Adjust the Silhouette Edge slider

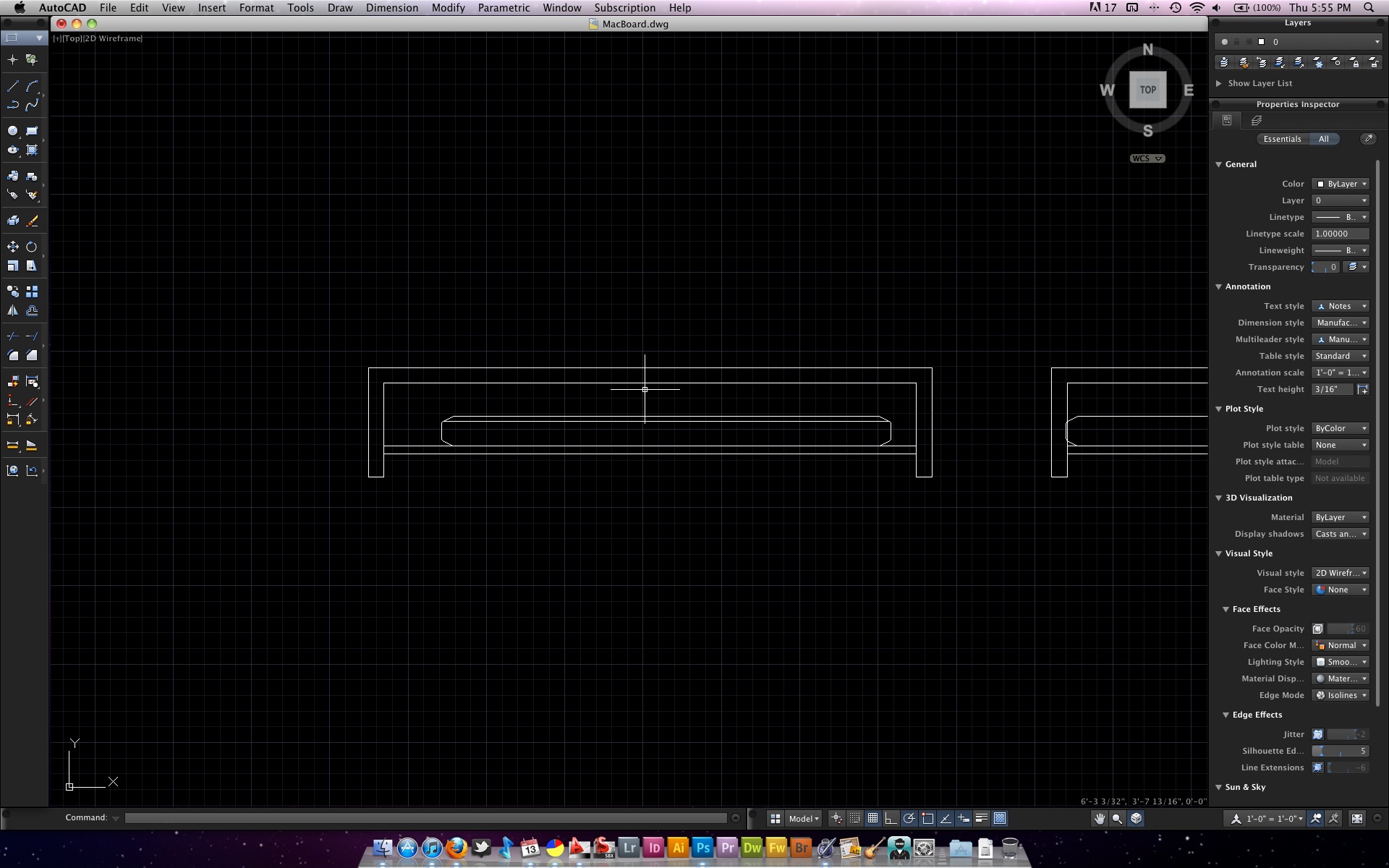point(1341,751)
